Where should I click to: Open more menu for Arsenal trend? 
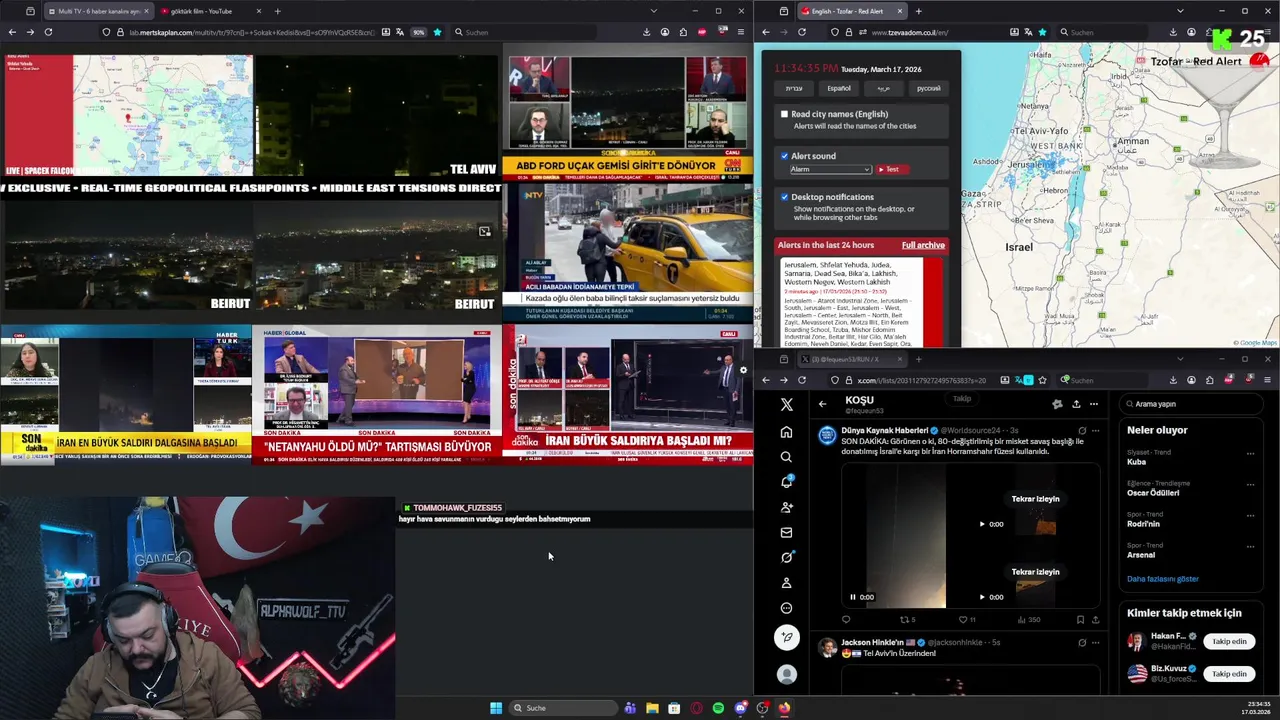[x=1250, y=547]
